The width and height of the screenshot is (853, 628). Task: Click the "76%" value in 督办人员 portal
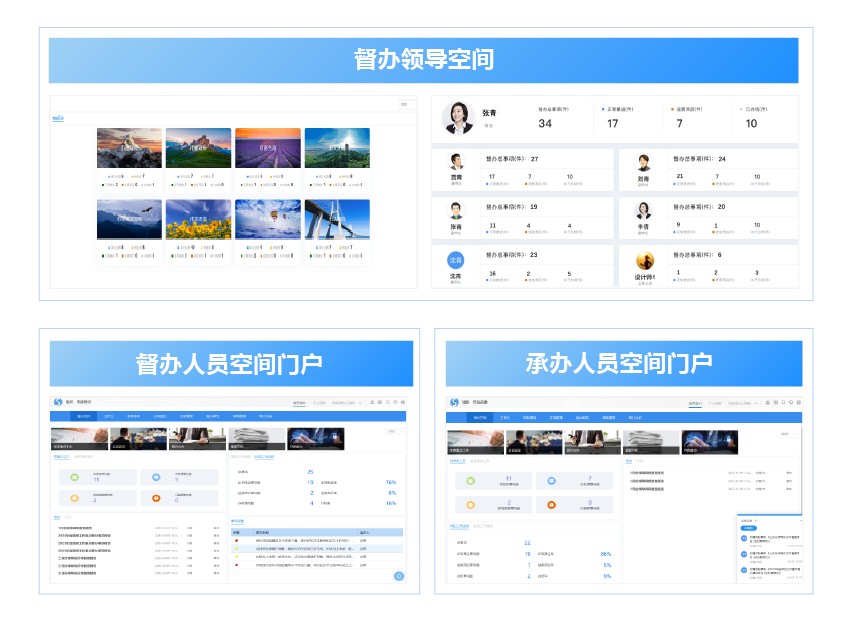pos(391,482)
